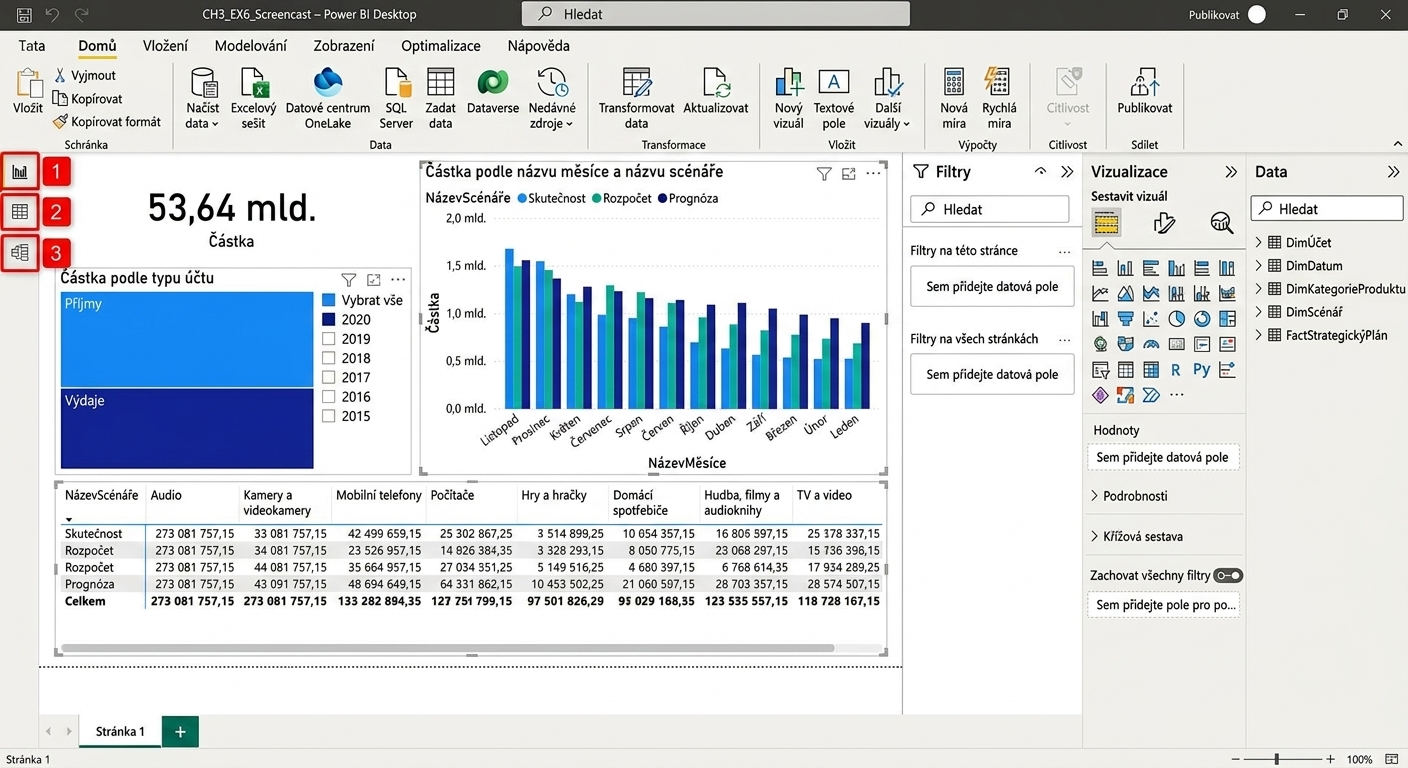The height and width of the screenshot is (768, 1408).
Task: Open the analytics magnifier tab in Vizualizace
Action: [1222, 222]
